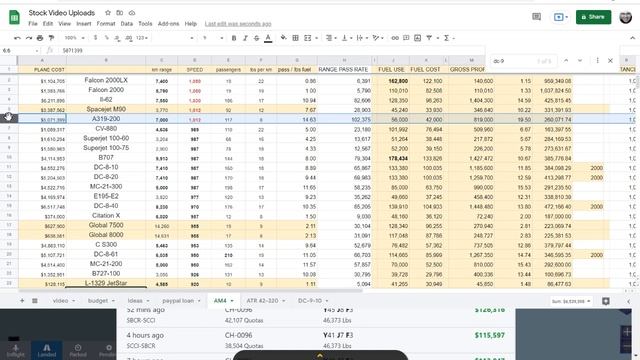640x360 pixels.
Task: Open the Insert menu
Action: 84,24
